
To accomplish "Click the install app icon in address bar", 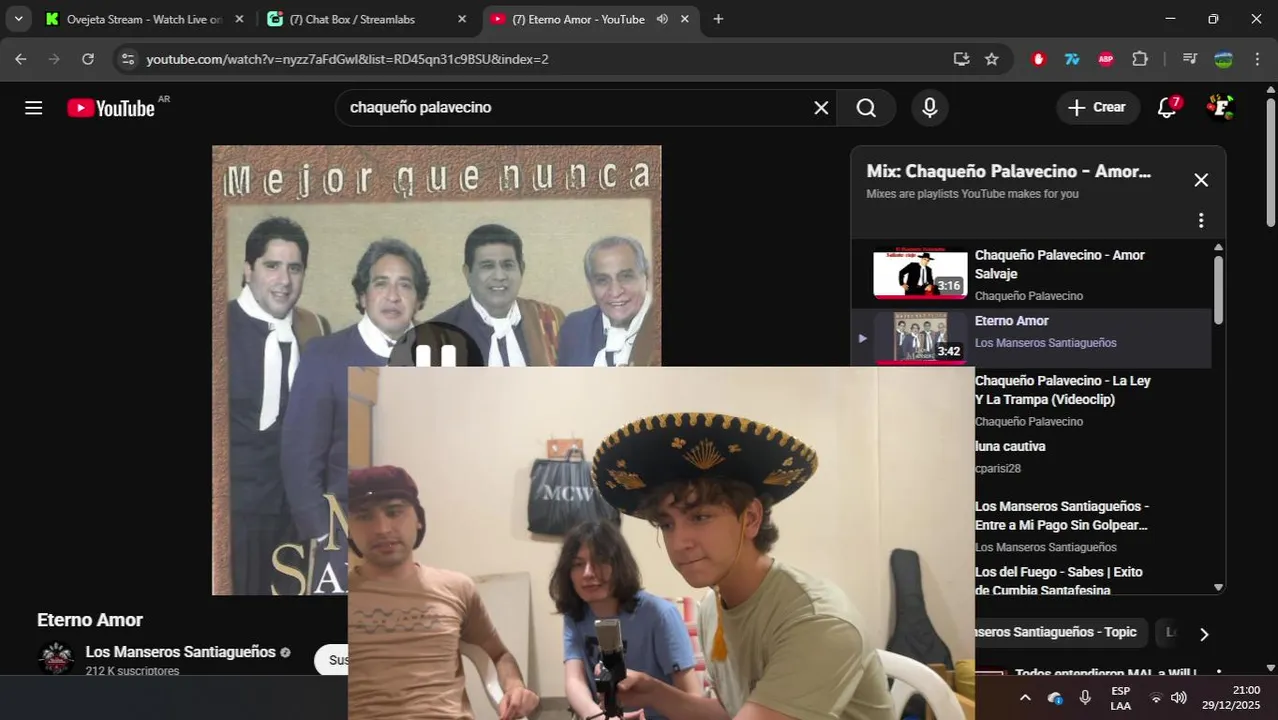I will pyautogui.click(x=961, y=59).
